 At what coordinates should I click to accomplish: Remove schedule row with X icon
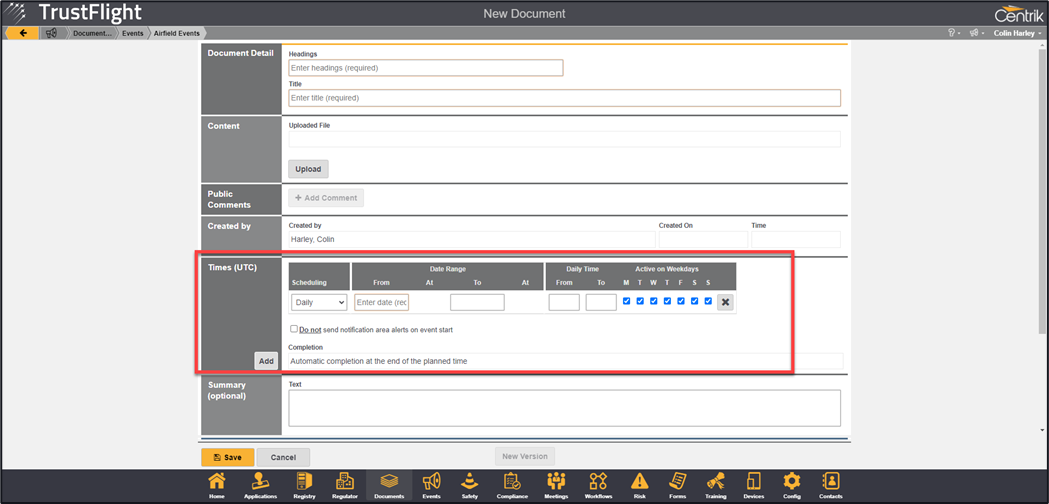(x=726, y=302)
